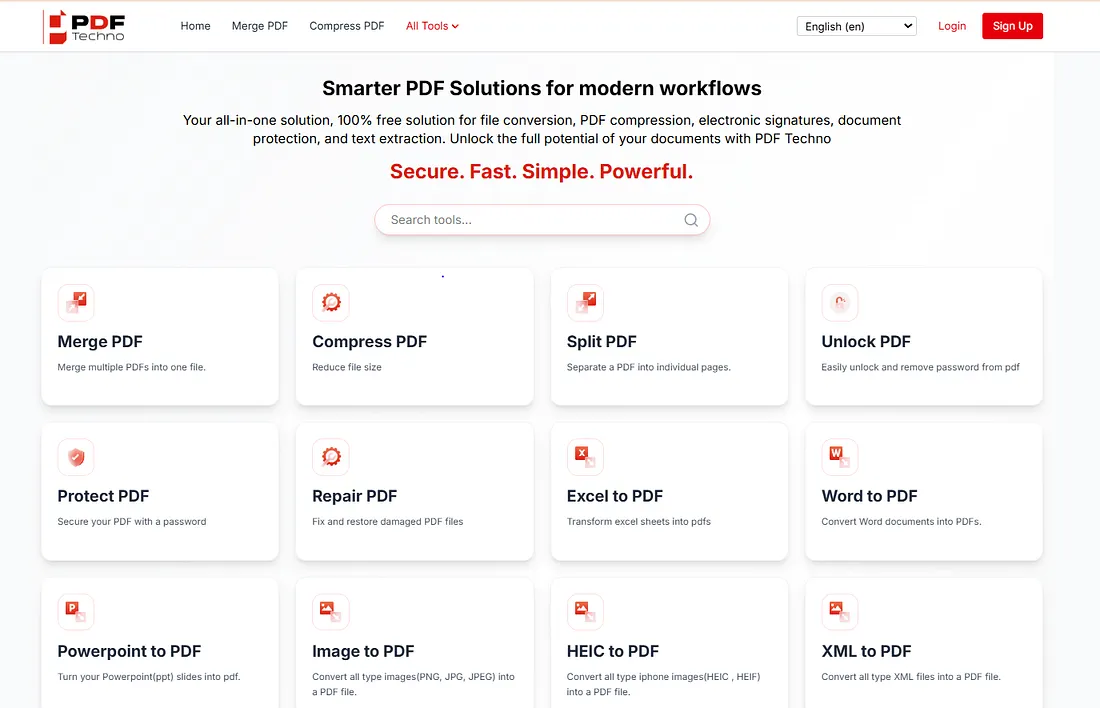Follow the Login link
The image size is (1100, 708).
tap(952, 26)
